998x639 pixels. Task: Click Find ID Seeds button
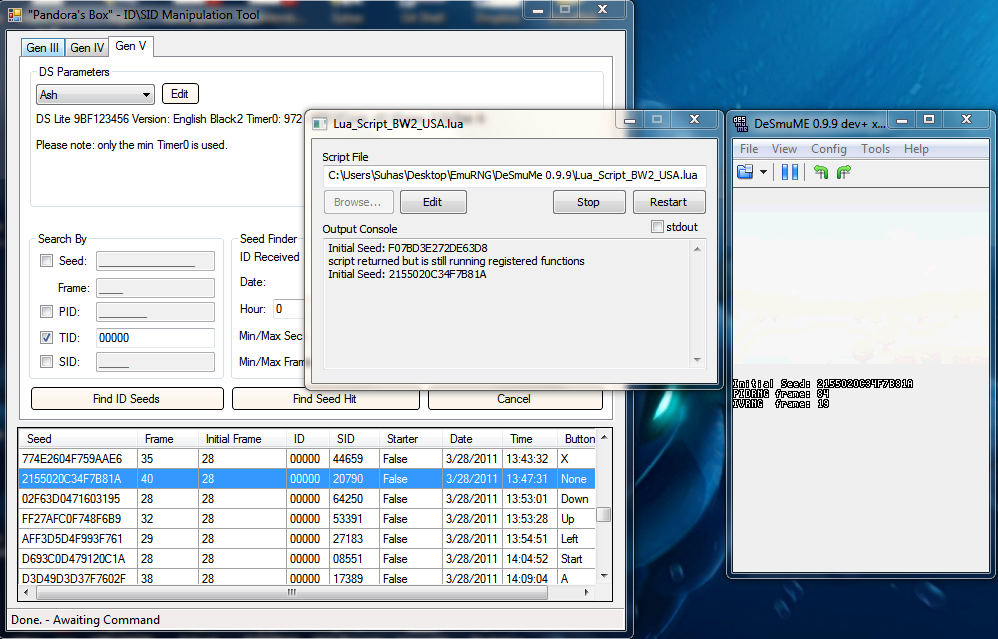click(x=127, y=398)
